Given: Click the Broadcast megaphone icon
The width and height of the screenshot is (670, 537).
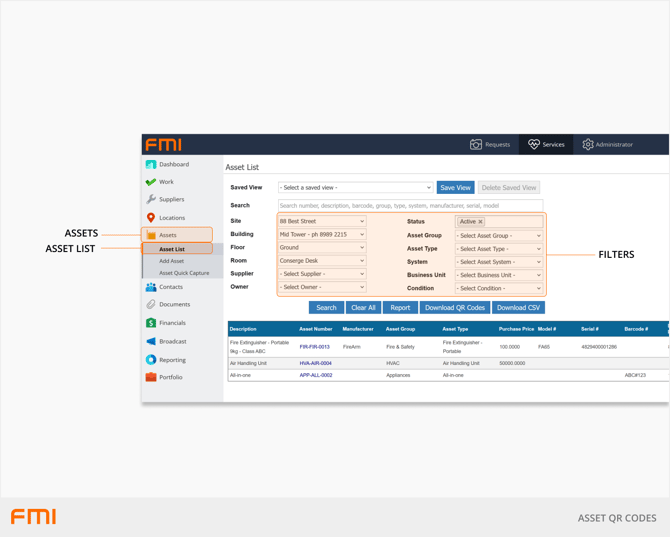Looking at the screenshot, I should [x=151, y=341].
